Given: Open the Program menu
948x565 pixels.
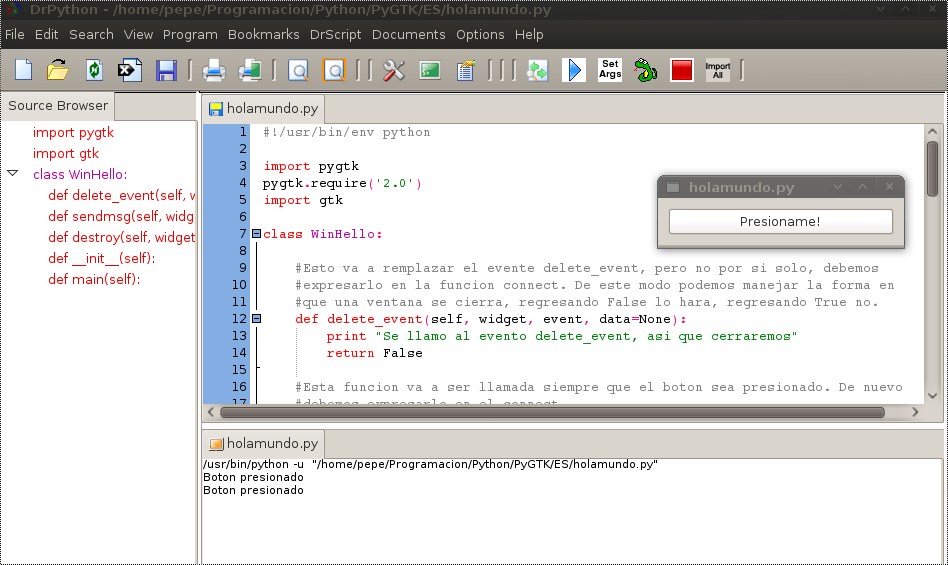Looking at the screenshot, I should [190, 34].
